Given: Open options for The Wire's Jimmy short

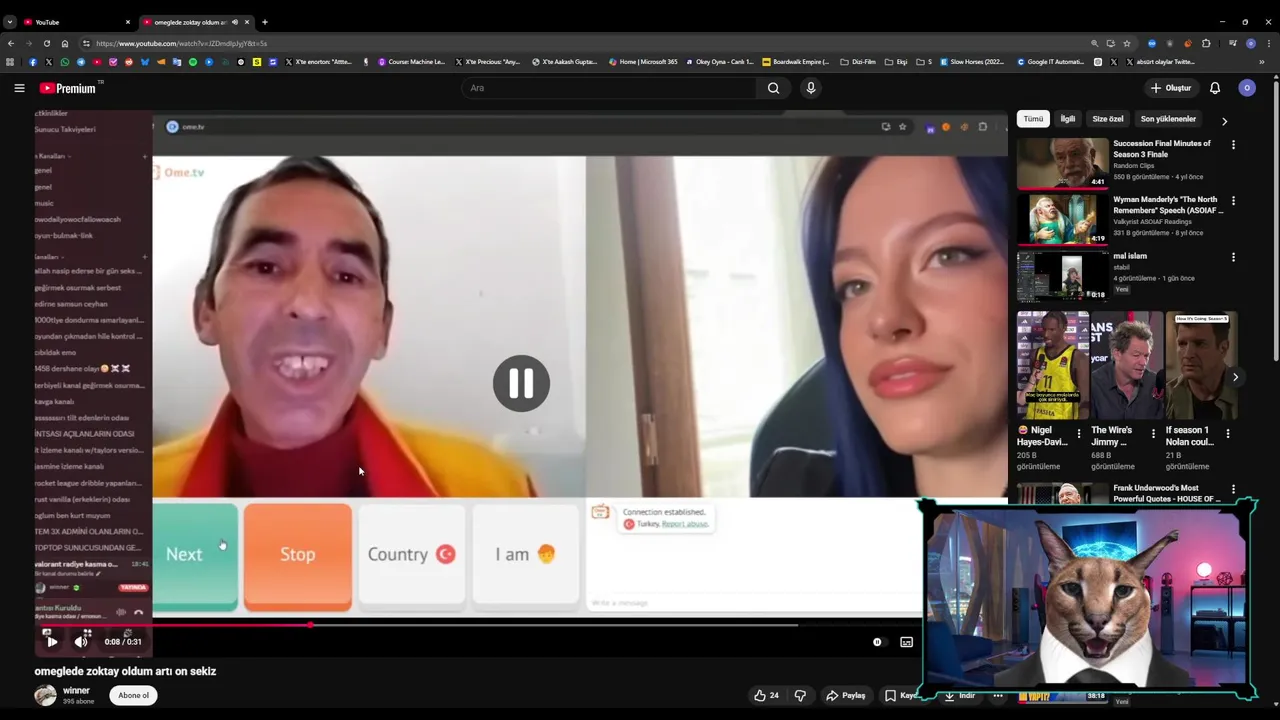Looking at the screenshot, I should tap(1153, 434).
